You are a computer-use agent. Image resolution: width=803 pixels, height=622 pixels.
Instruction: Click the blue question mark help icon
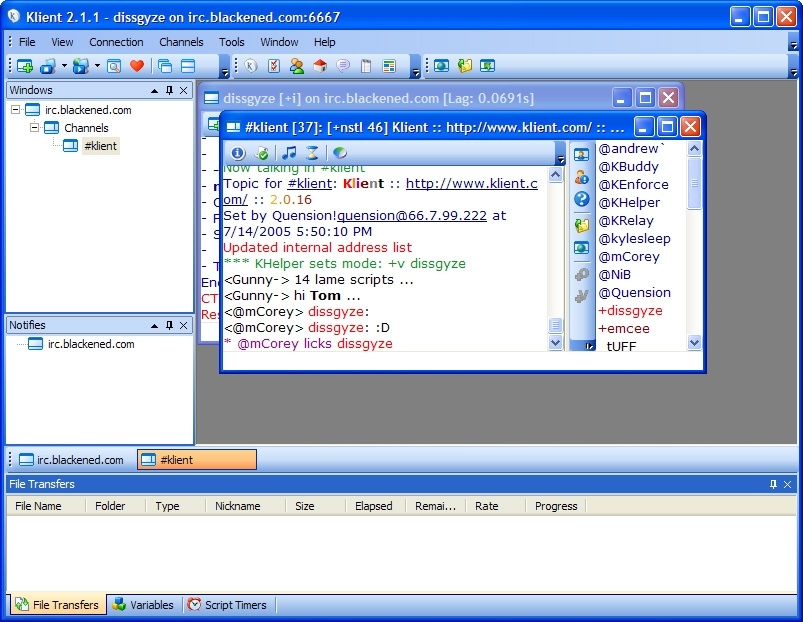581,199
